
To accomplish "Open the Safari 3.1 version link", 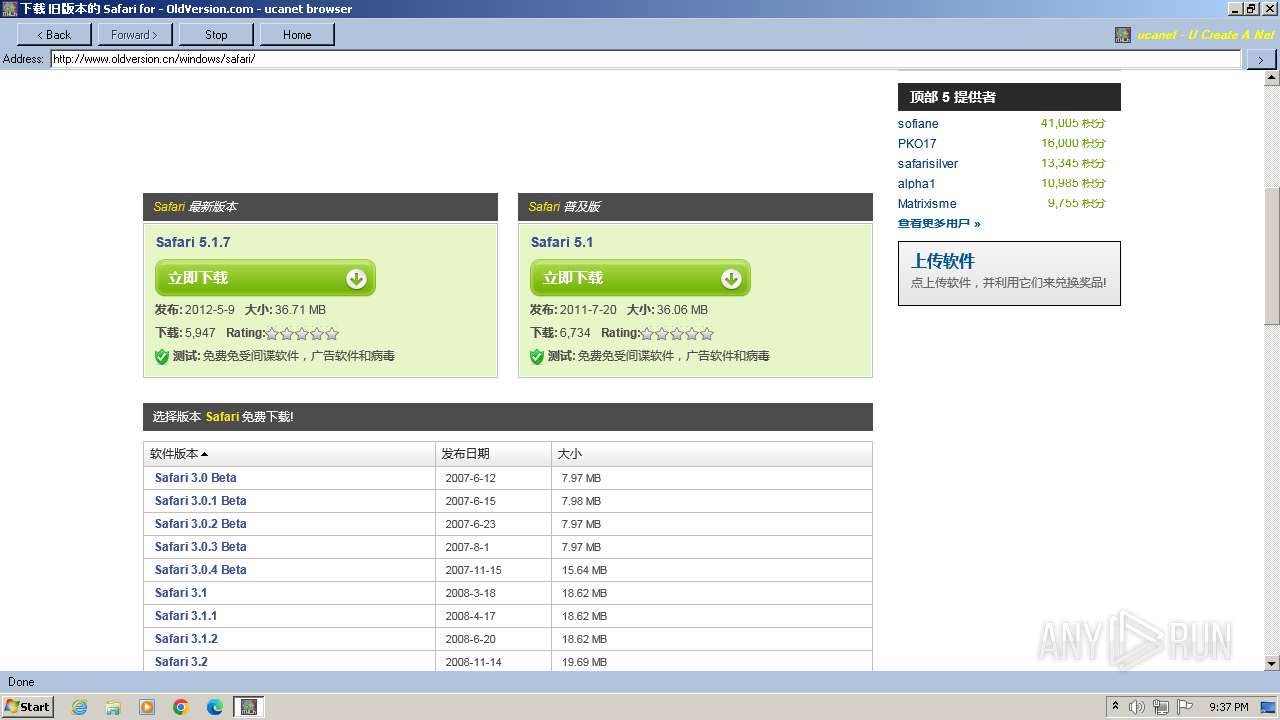I will click(x=181, y=593).
